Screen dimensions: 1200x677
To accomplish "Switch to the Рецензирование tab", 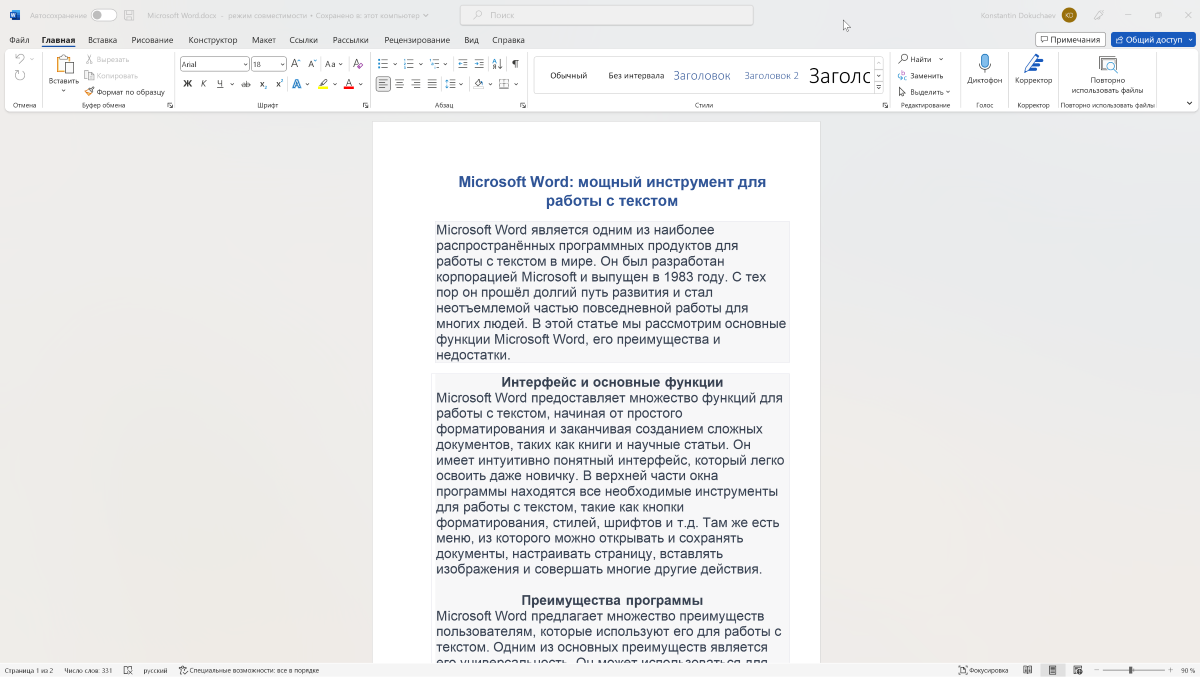I will (x=417, y=40).
